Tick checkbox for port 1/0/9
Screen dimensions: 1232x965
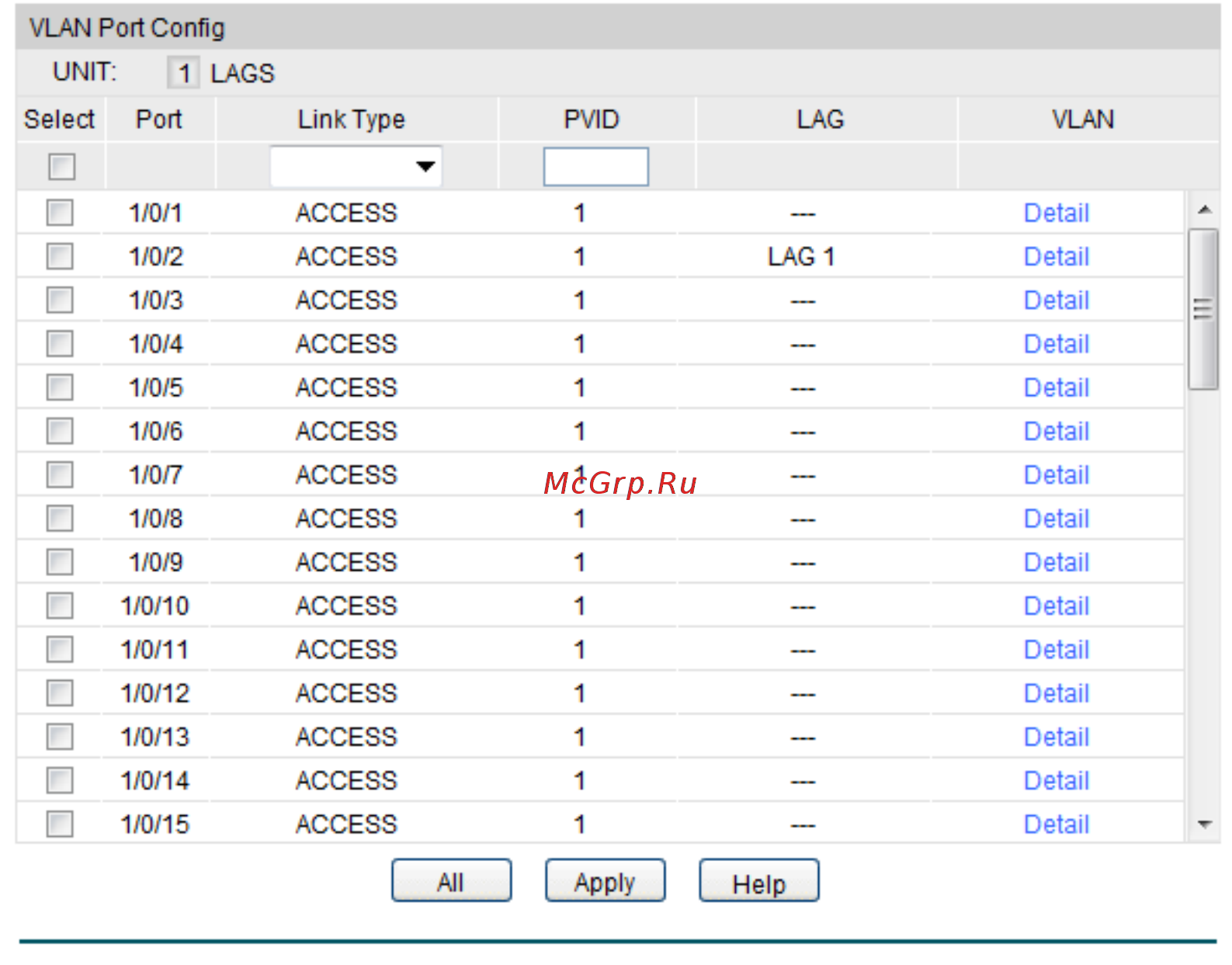(60, 561)
